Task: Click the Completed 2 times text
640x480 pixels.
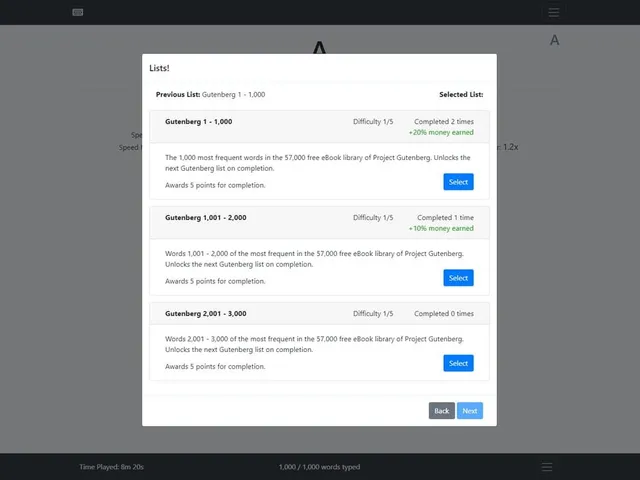Action: [444, 122]
